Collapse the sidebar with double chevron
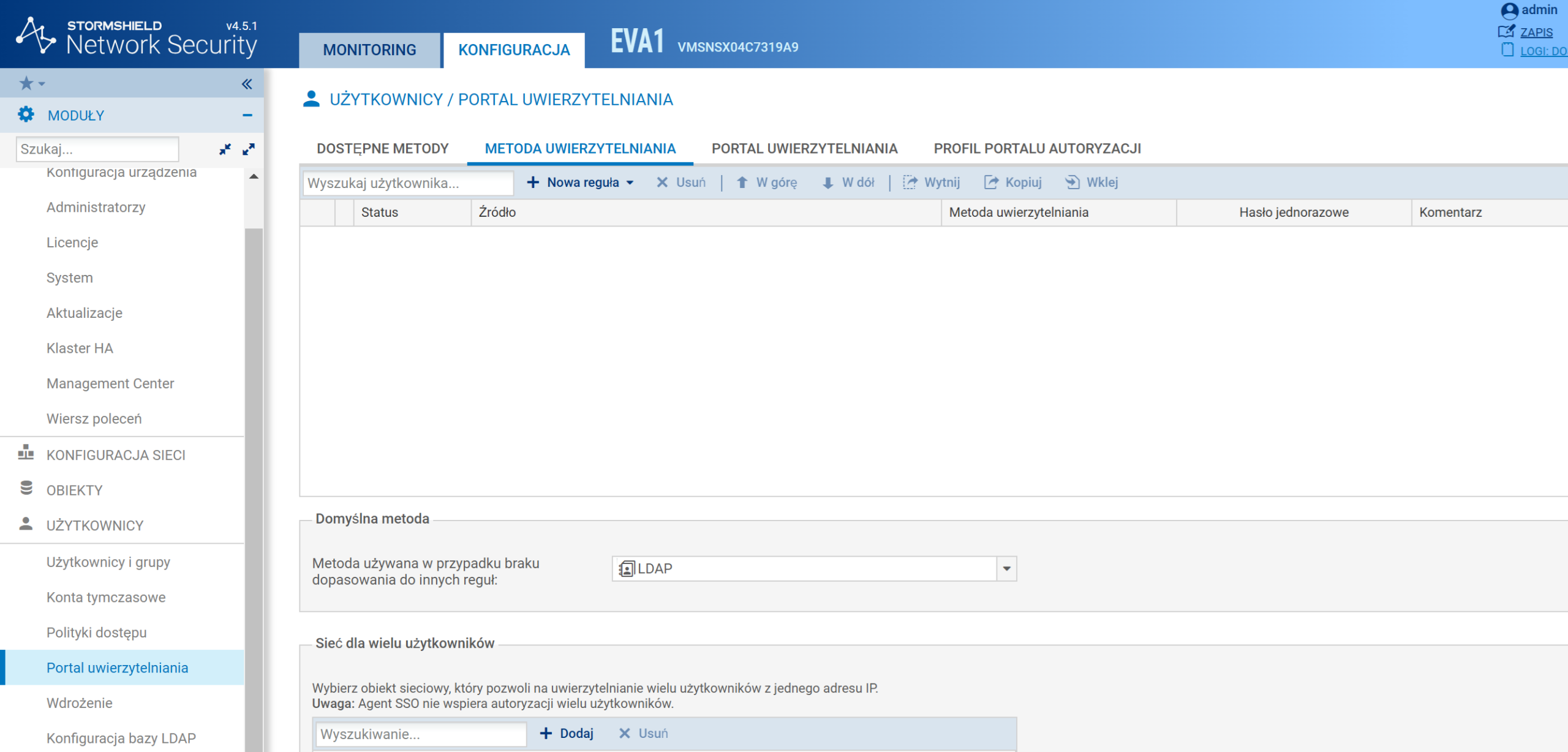 (247, 84)
